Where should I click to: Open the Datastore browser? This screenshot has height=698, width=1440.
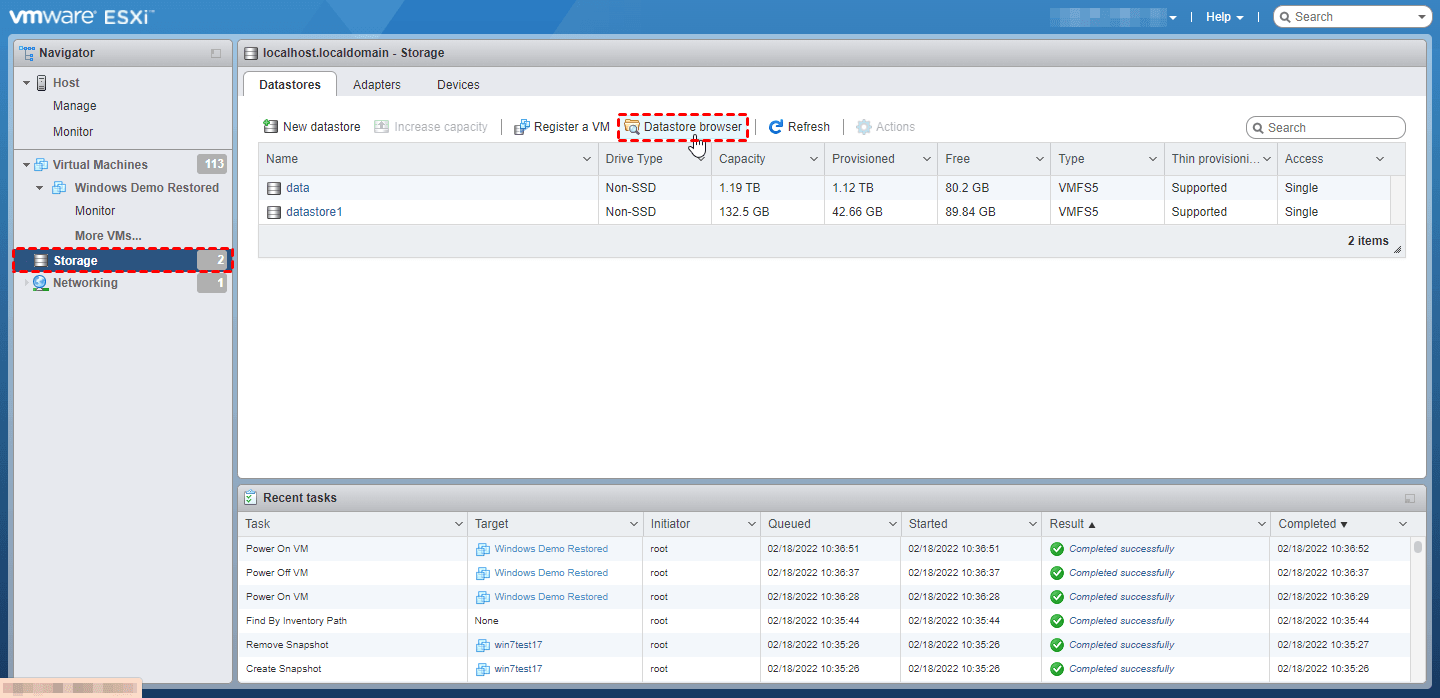point(683,127)
